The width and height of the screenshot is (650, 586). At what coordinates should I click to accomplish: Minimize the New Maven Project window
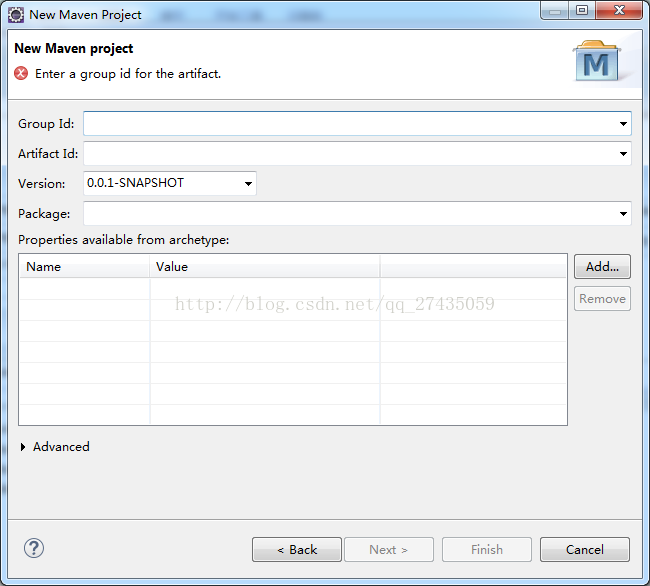(555, 10)
